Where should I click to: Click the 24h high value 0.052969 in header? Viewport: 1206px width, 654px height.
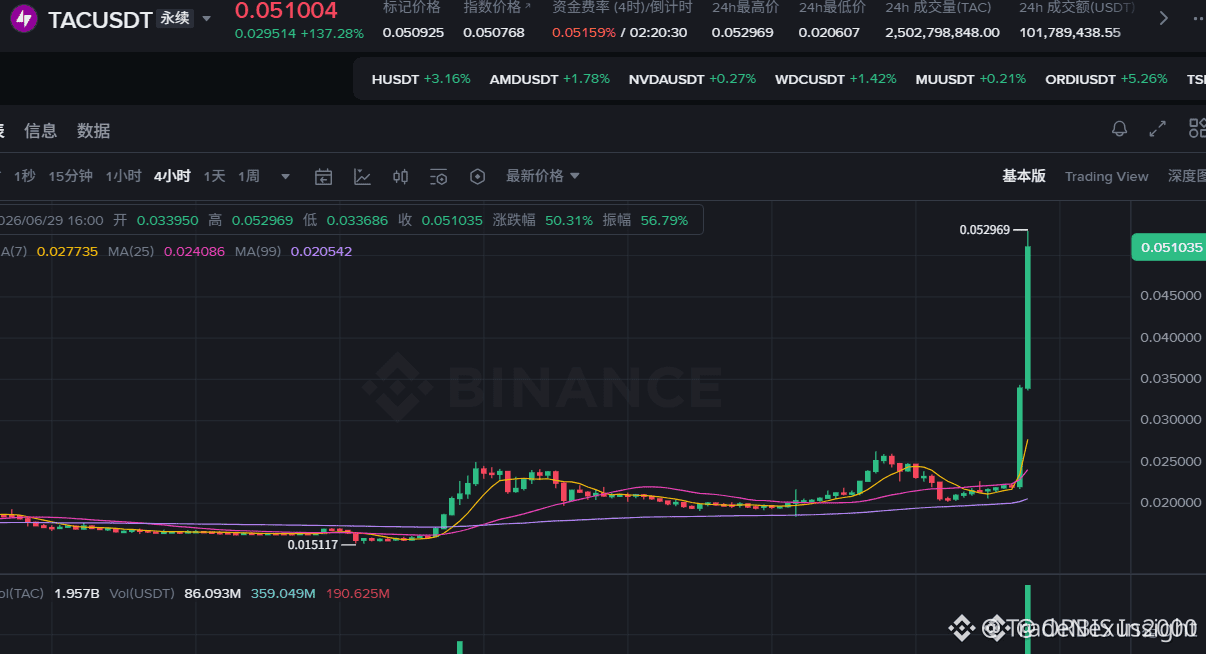(x=744, y=32)
